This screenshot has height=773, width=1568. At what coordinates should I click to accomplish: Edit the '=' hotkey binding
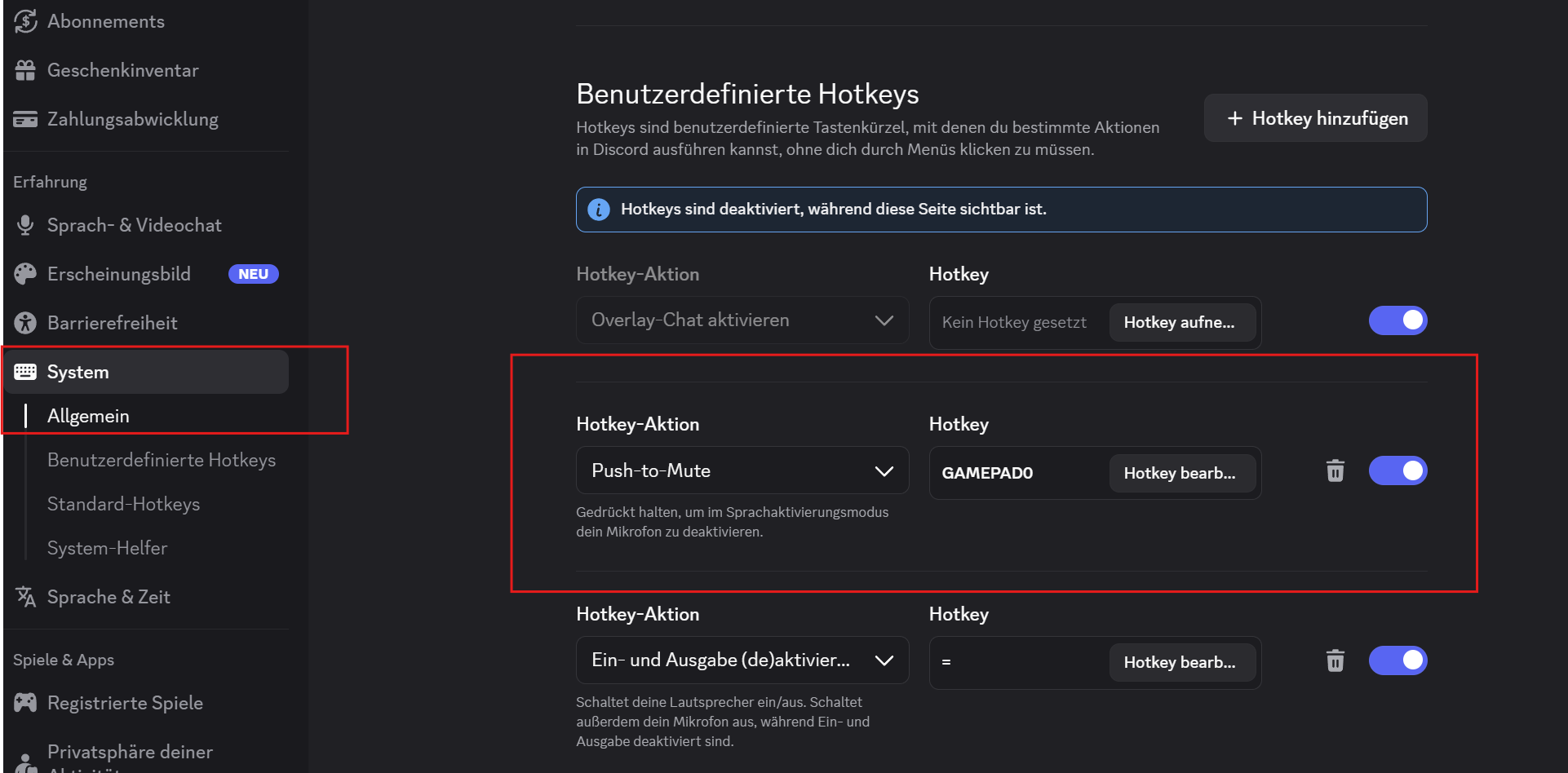coord(1182,662)
